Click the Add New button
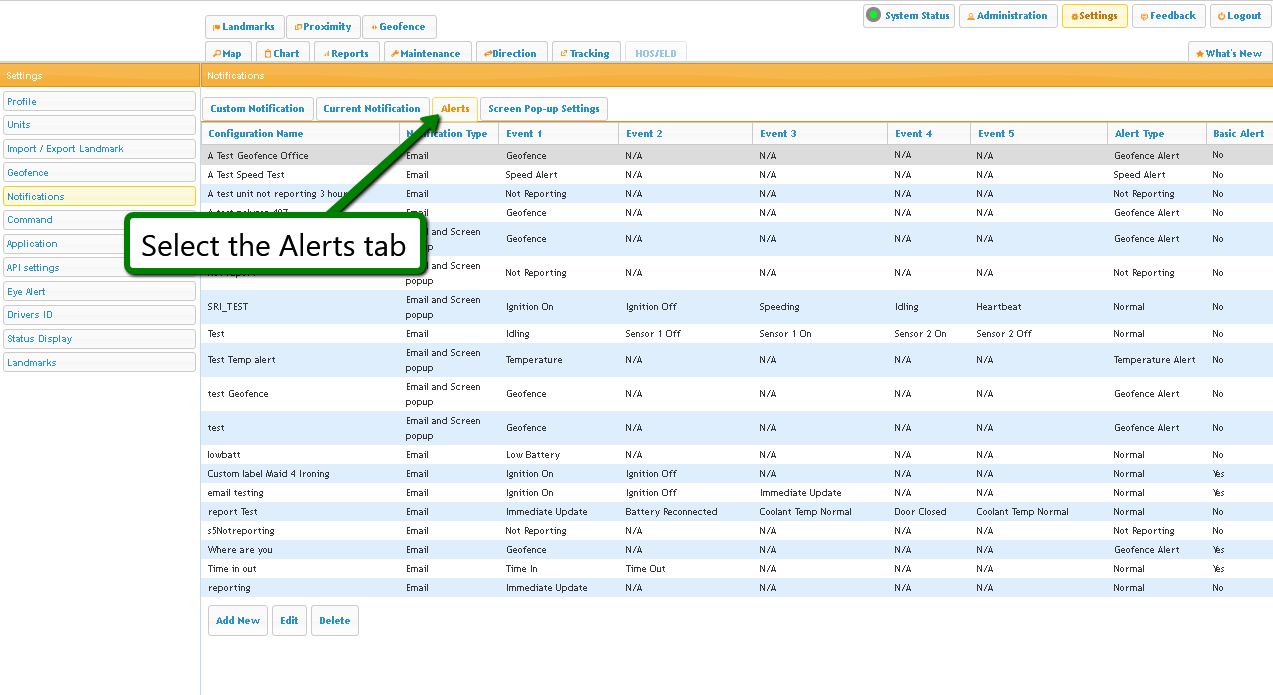 [238, 621]
